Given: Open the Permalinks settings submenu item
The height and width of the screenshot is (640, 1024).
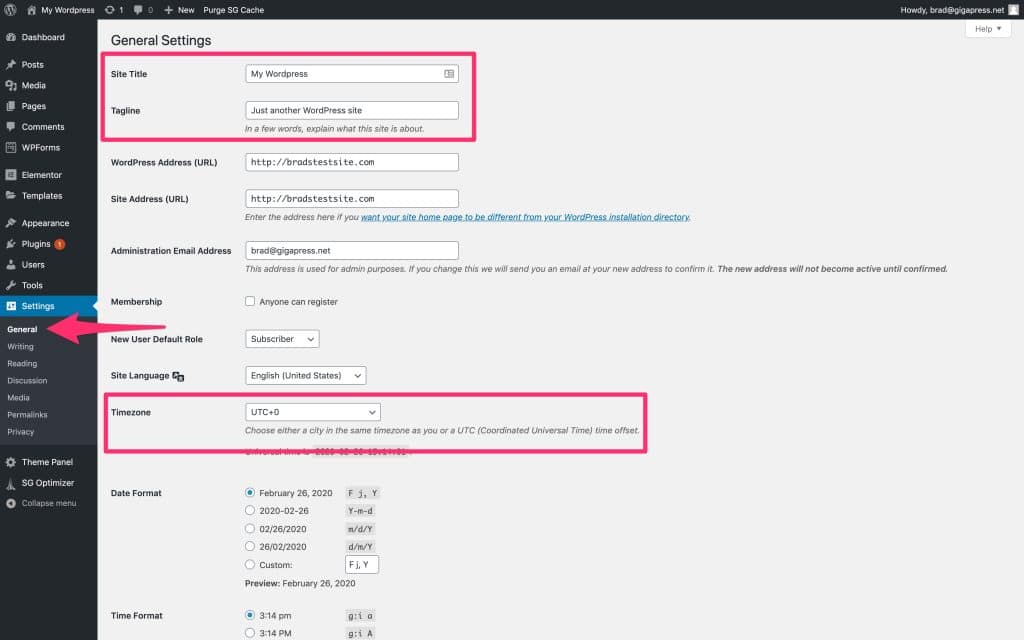Looking at the screenshot, I should click(27, 415).
